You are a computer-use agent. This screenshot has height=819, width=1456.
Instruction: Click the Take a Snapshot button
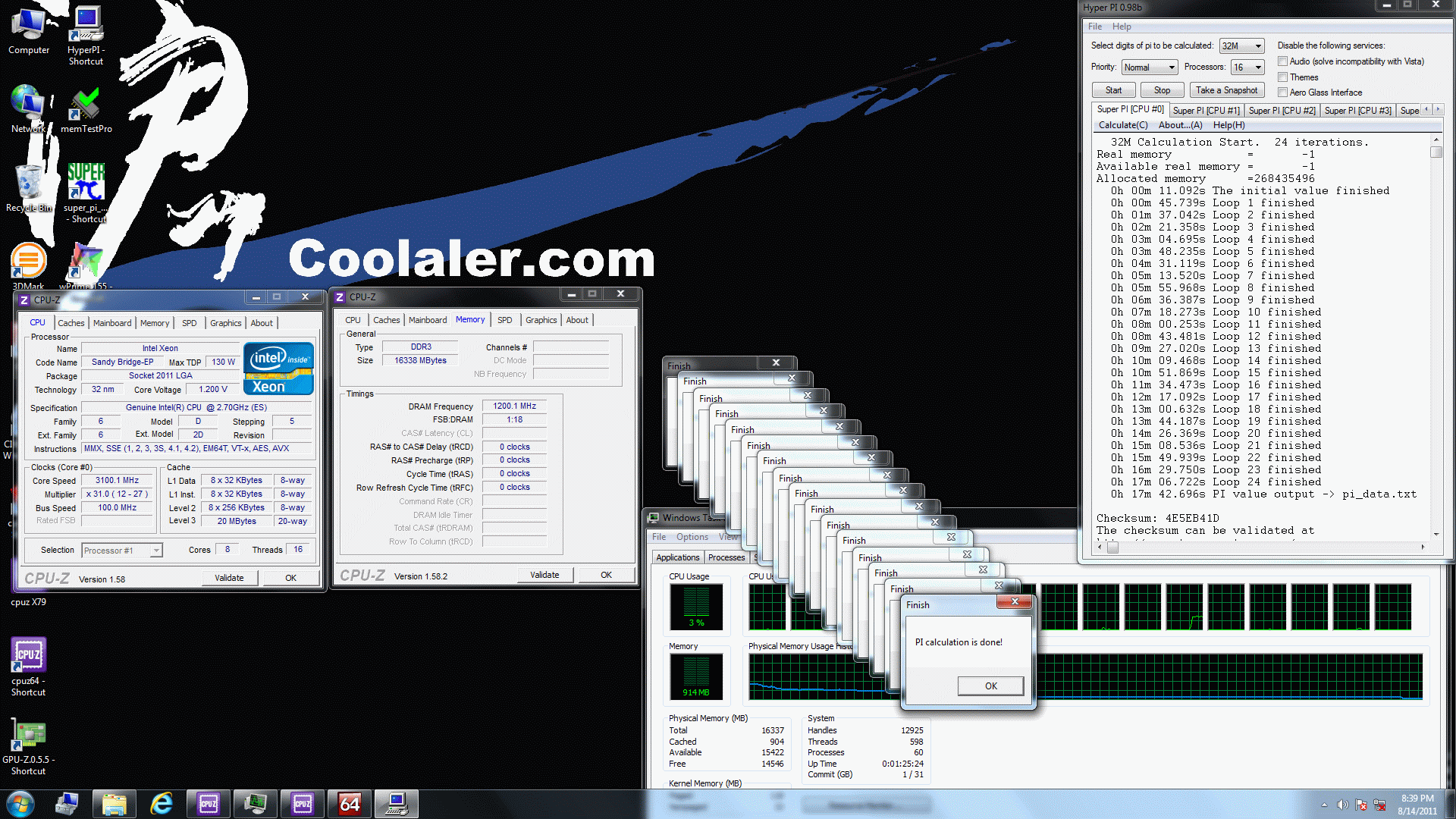1226,90
